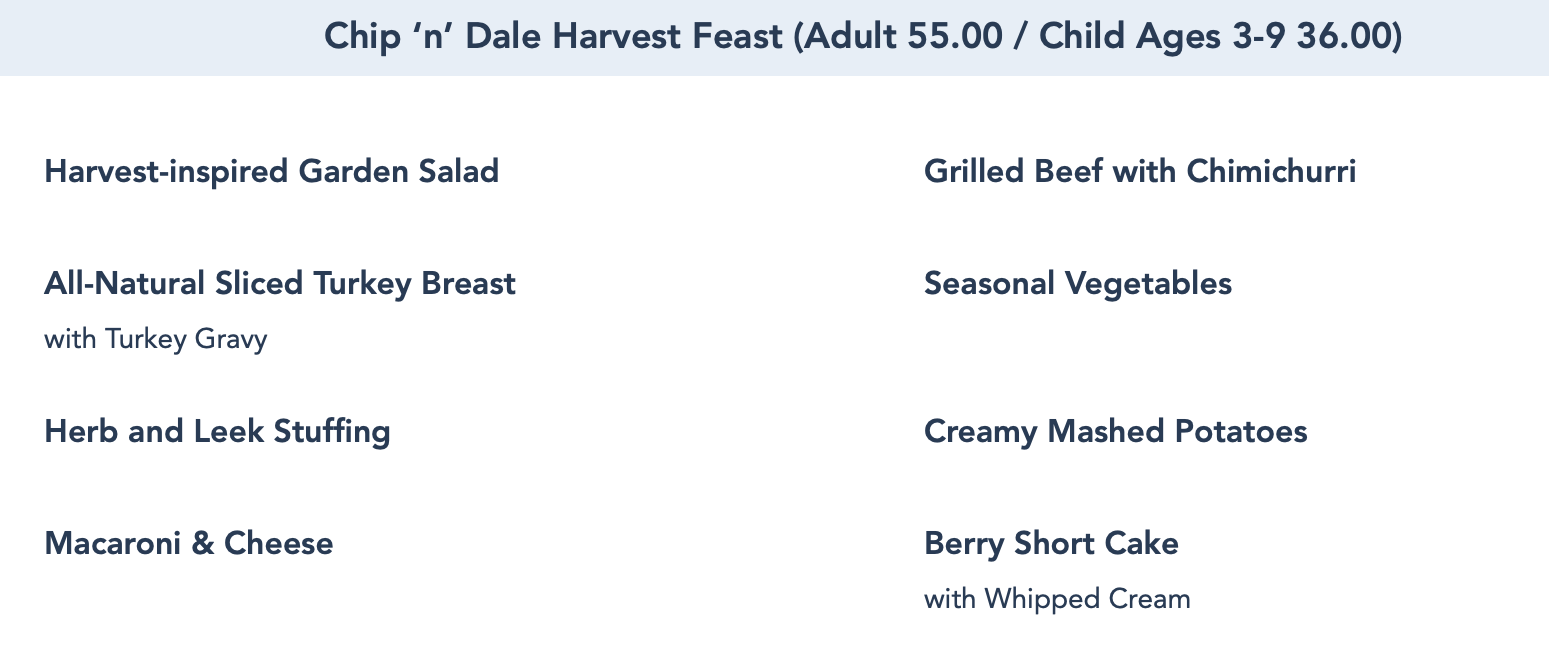
Task: Click the word 'Chimichurri'
Action: tap(1271, 171)
